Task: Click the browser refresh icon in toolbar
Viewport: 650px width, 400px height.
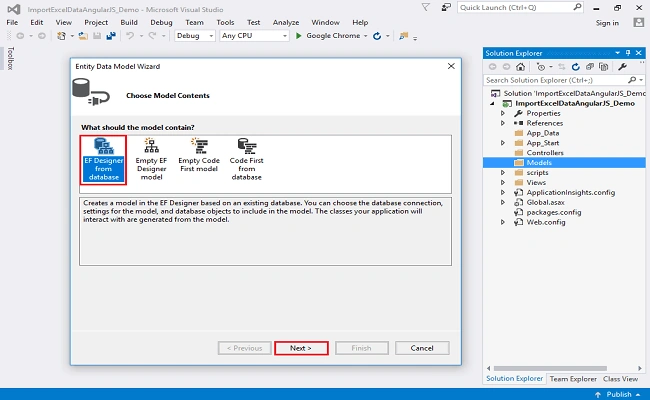Action: point(377,36)
